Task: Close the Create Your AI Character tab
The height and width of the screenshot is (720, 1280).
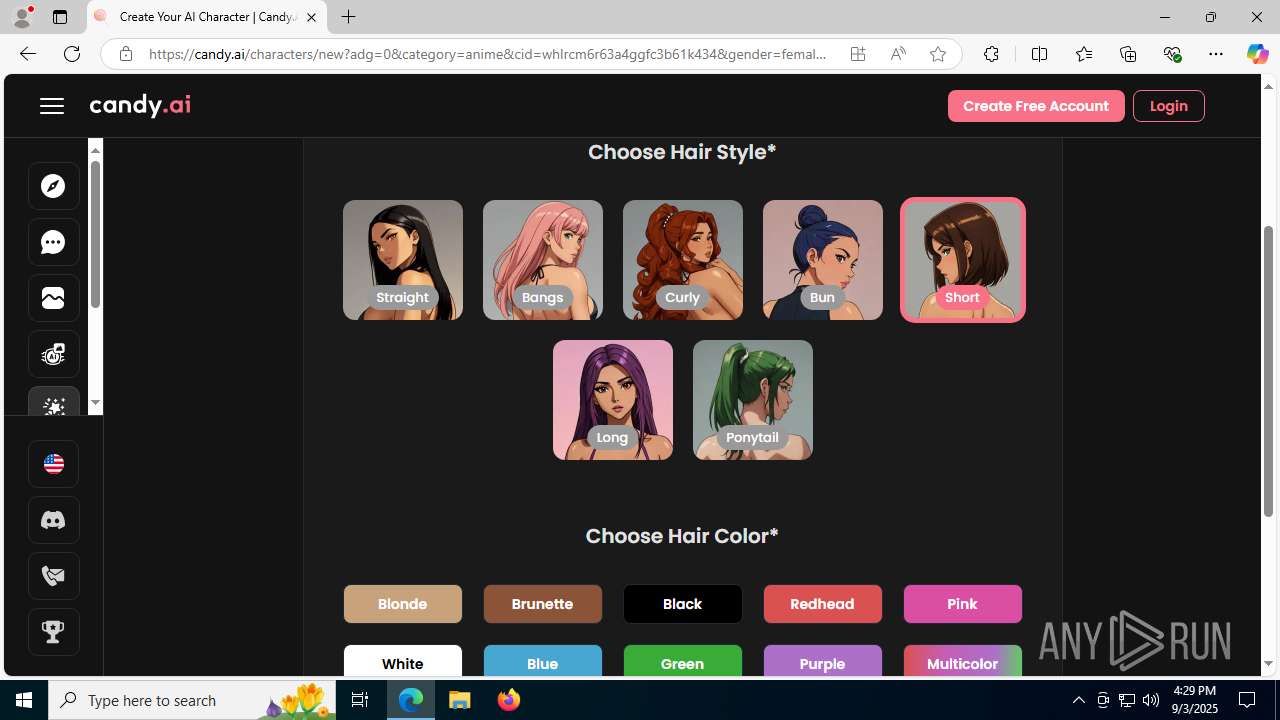Action: coord(311,17)
